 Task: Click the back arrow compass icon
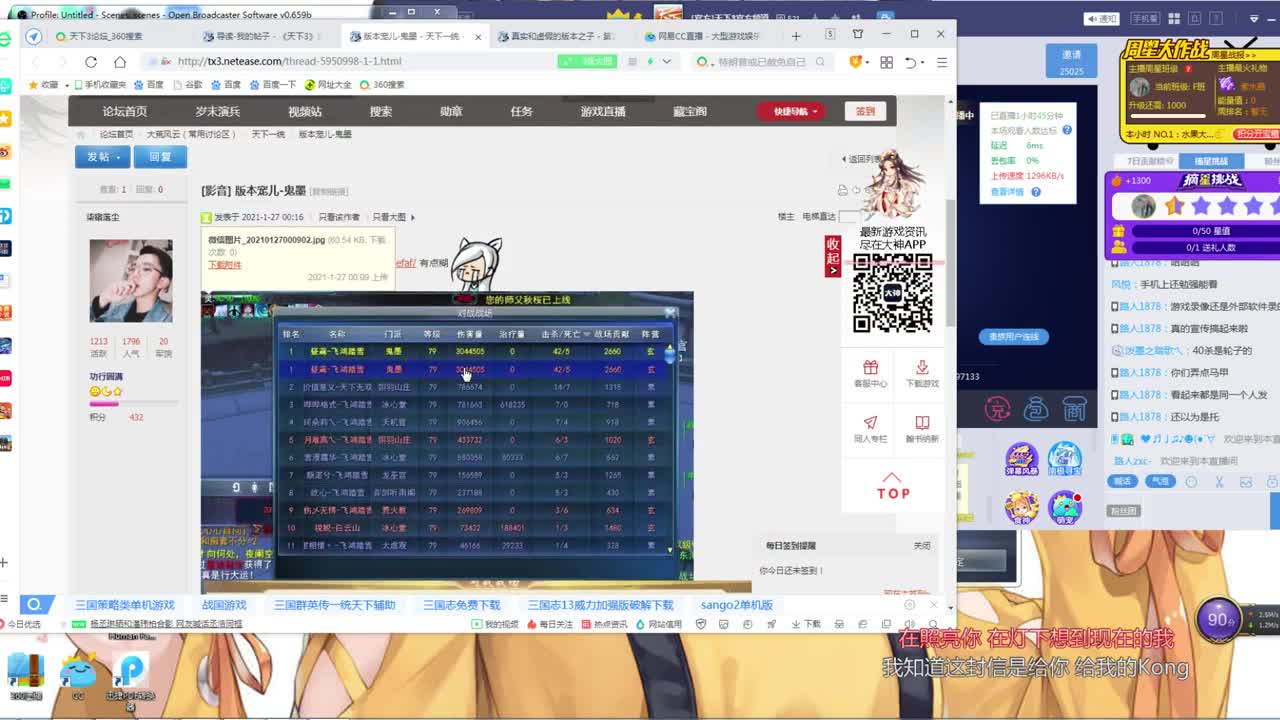(x=33, y=36)
